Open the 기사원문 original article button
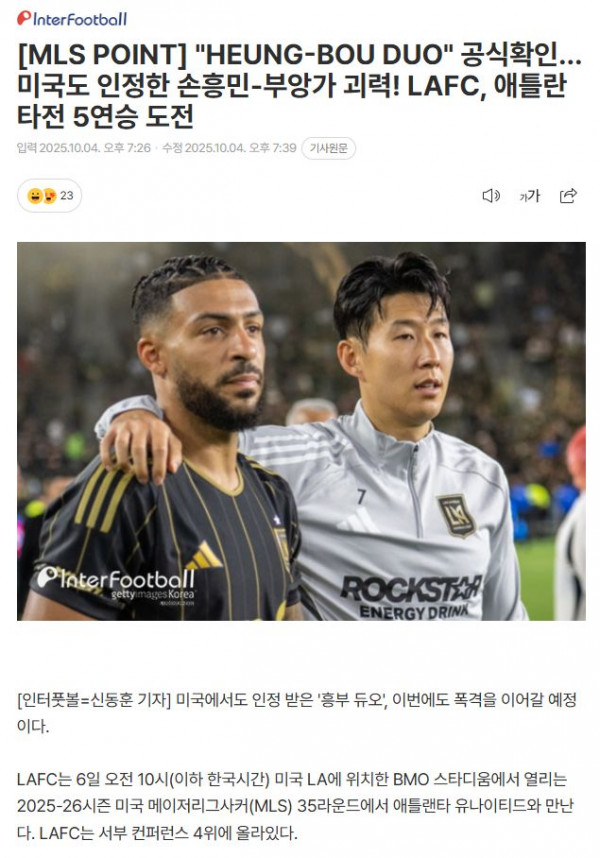The image size is (600, 858). 328,148
